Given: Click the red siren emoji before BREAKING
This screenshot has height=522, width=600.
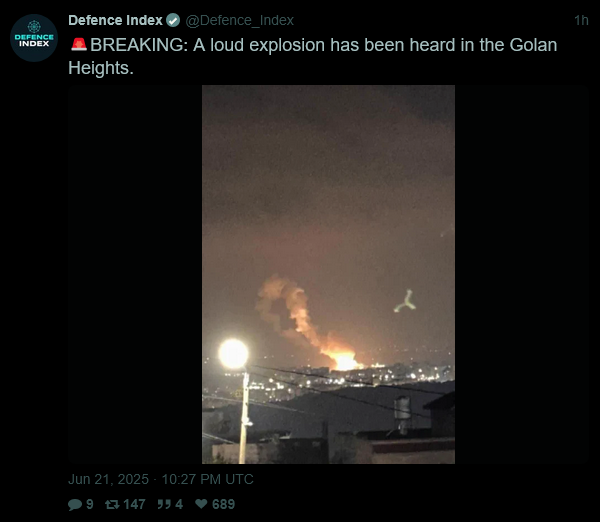Looking at the screenshot, I should 79,45.
